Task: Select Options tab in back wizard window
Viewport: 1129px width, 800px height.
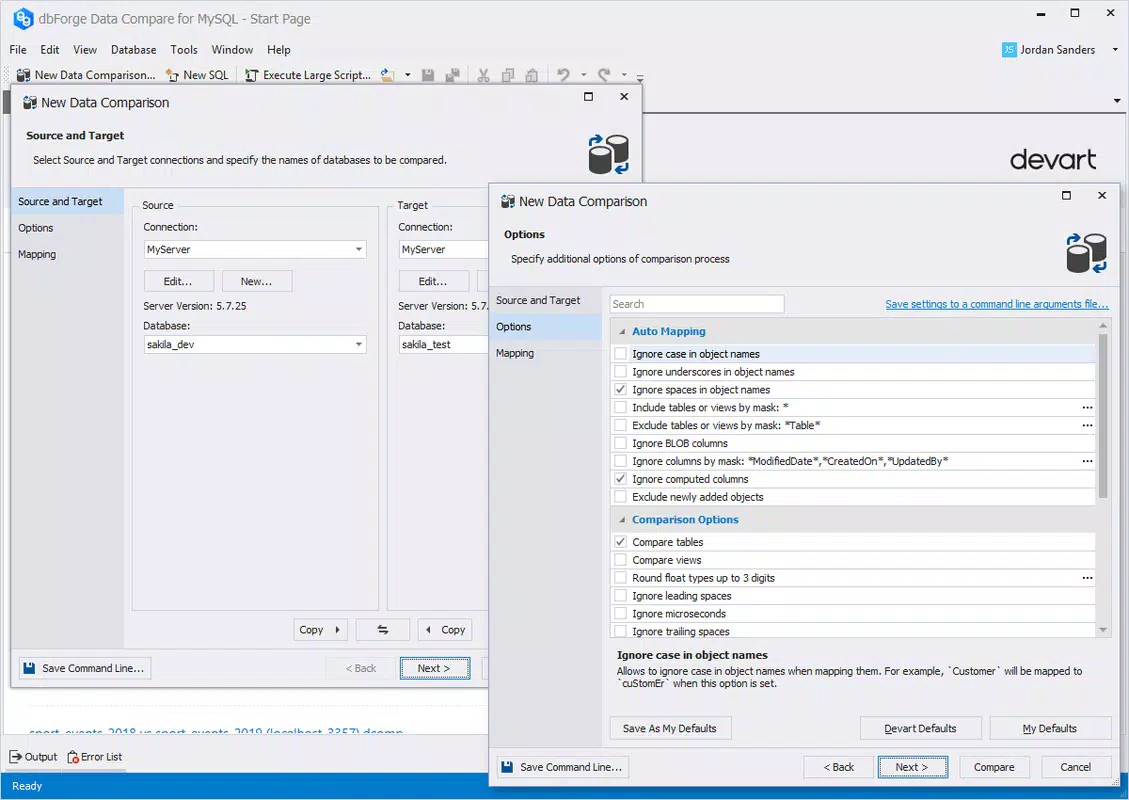Action: point(67,228)
